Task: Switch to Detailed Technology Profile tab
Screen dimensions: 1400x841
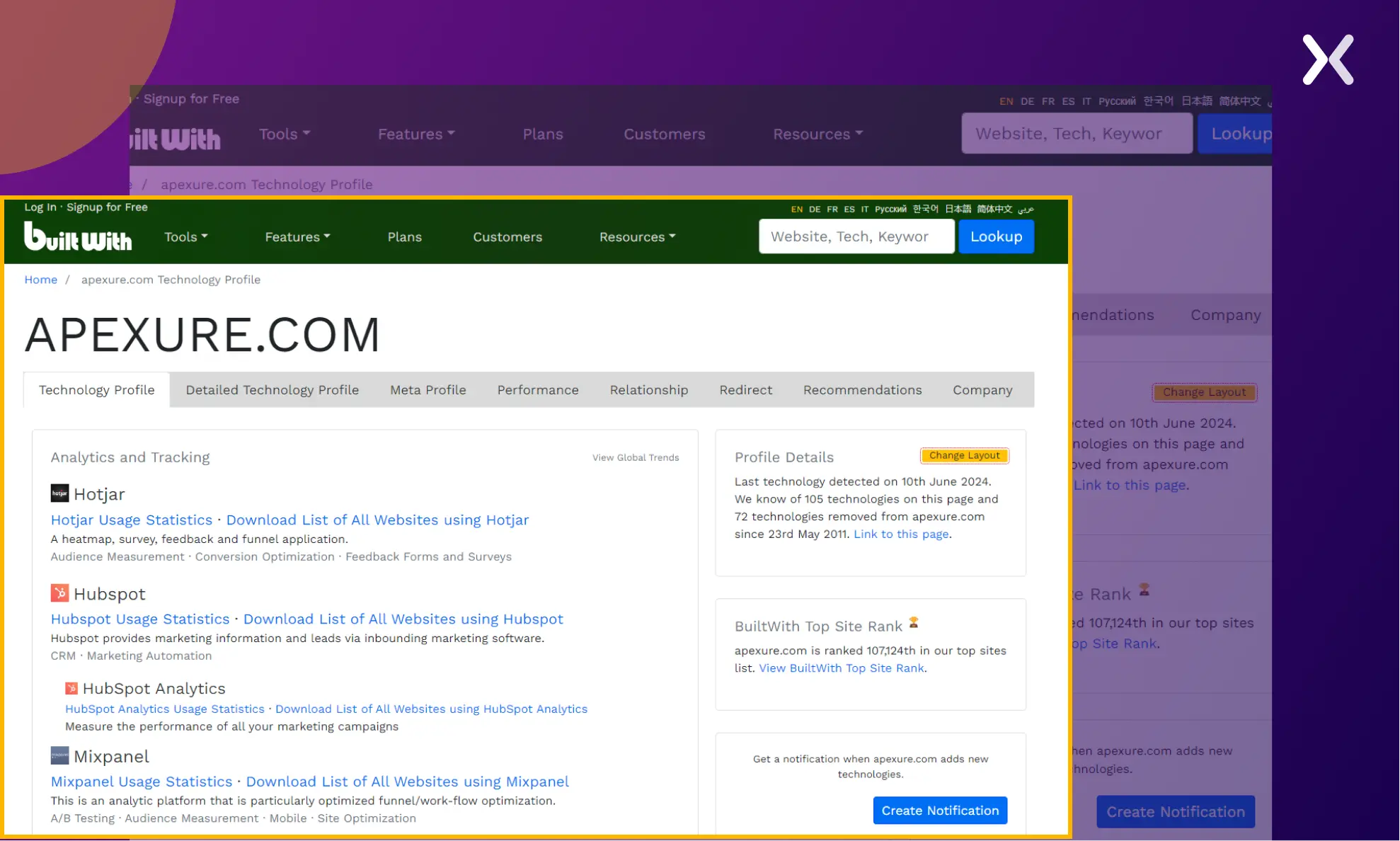Action: click(x=272, y=390)
